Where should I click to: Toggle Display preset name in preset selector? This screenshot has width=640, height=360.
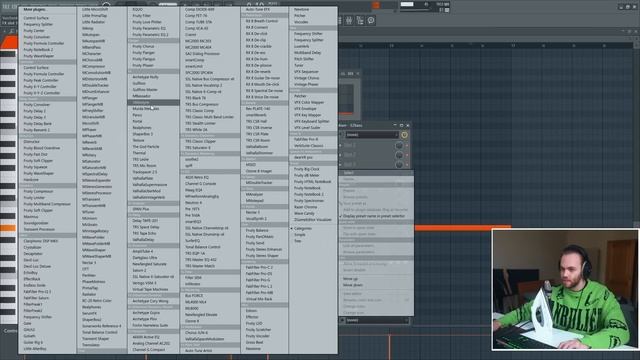[374, 216]
